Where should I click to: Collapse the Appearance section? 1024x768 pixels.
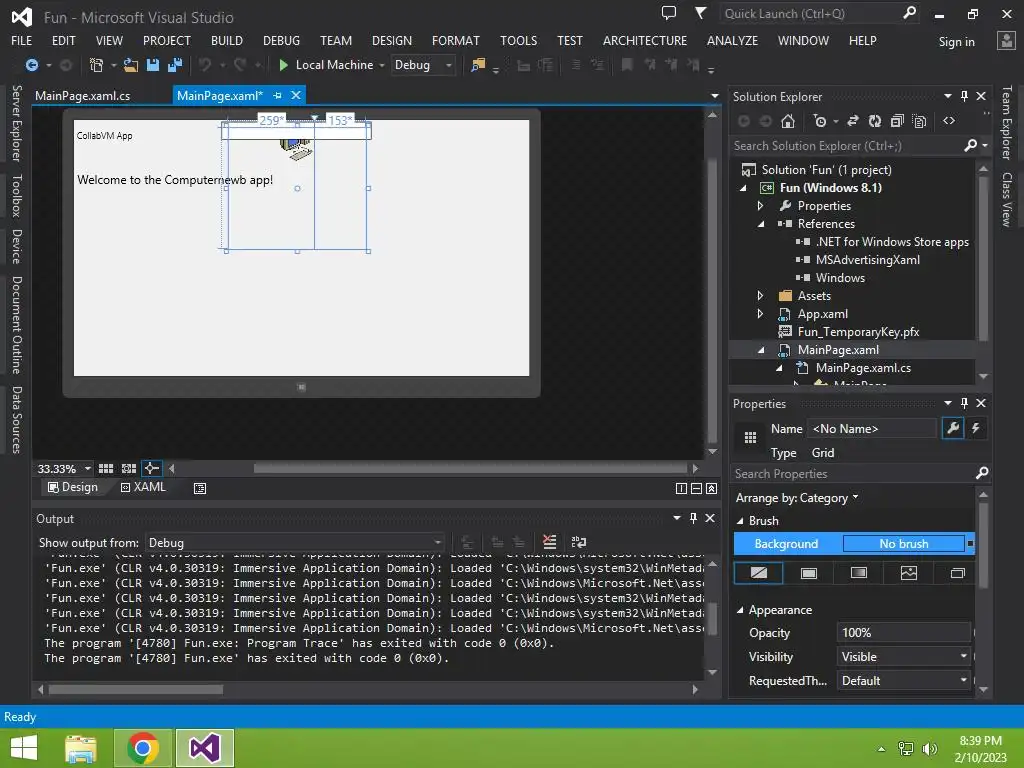pos(740,610)
